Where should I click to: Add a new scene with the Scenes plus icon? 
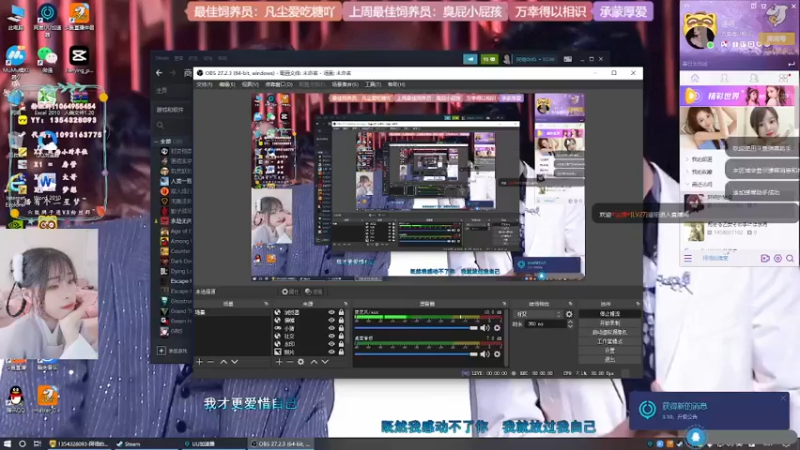[199, 362]
